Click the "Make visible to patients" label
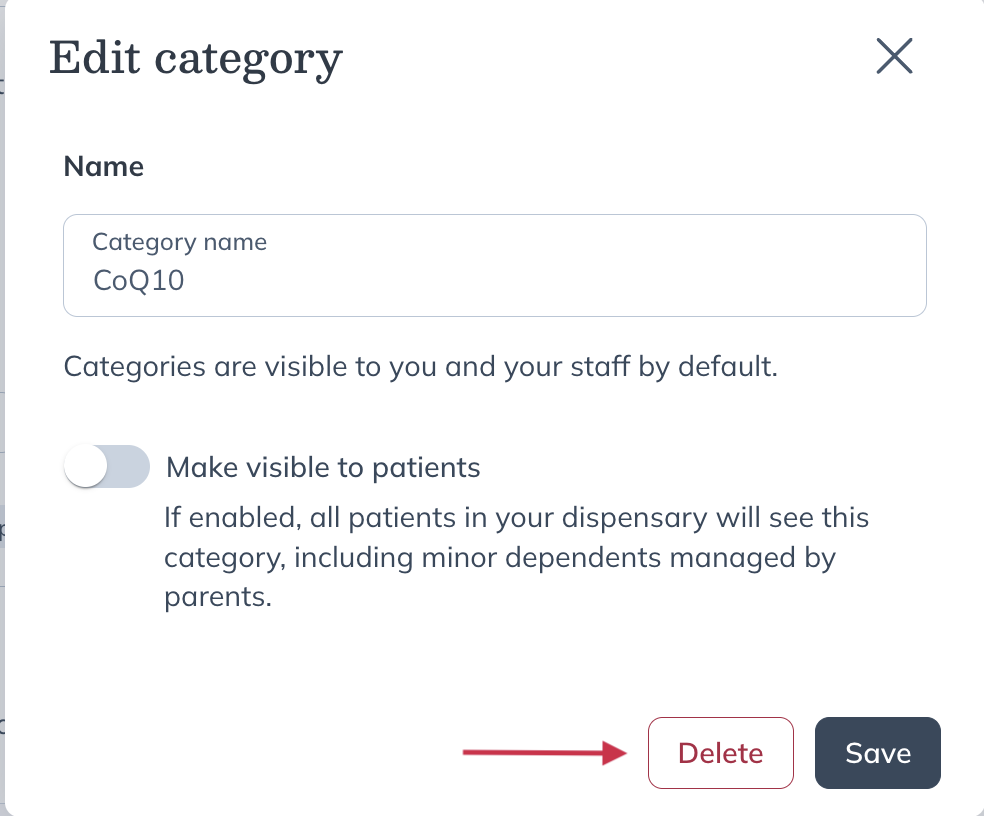 [x=323, y=467]
